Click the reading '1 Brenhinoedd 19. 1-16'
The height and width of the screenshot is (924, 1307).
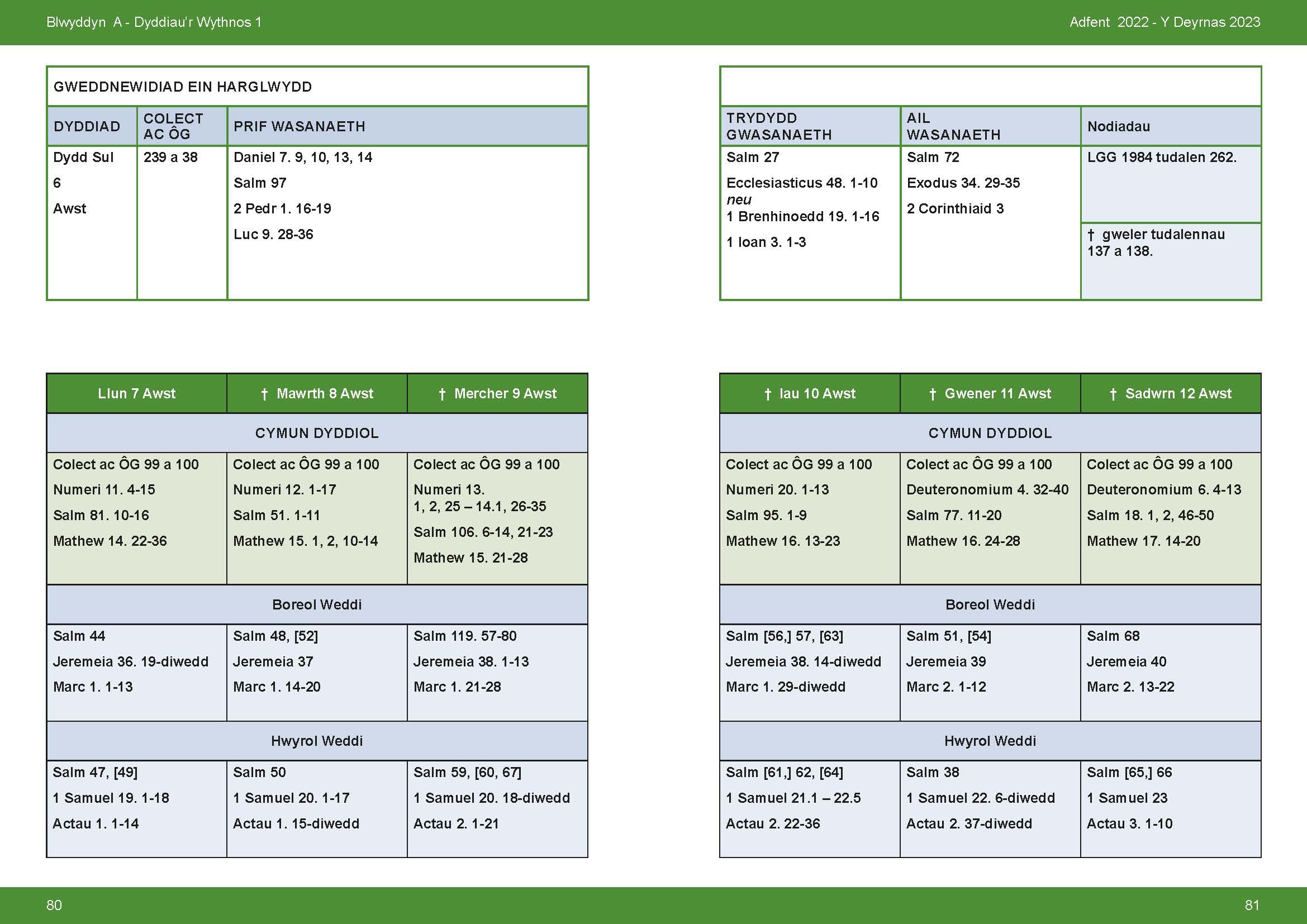click(802, 216)
